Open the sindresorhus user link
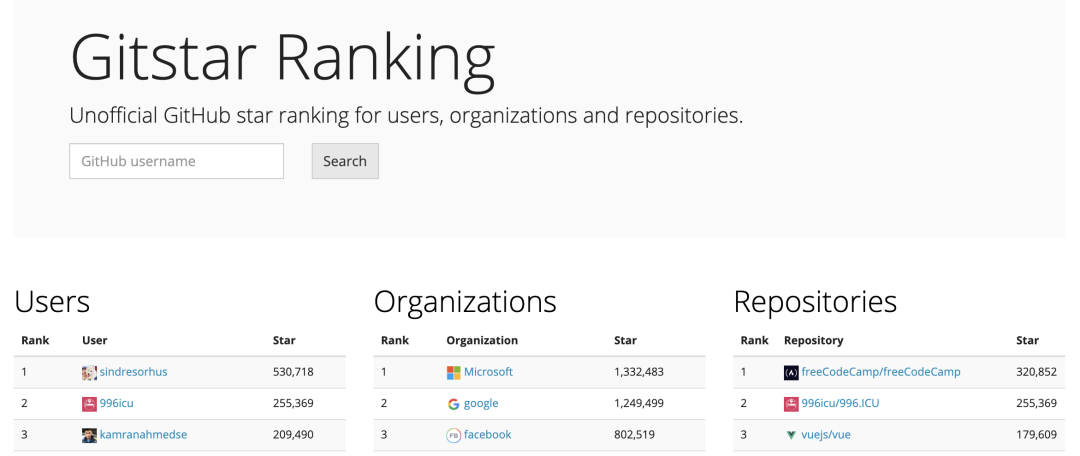The width and height of the screenshot is (1080, 456). pyautogui.click(x=134, y=372)
